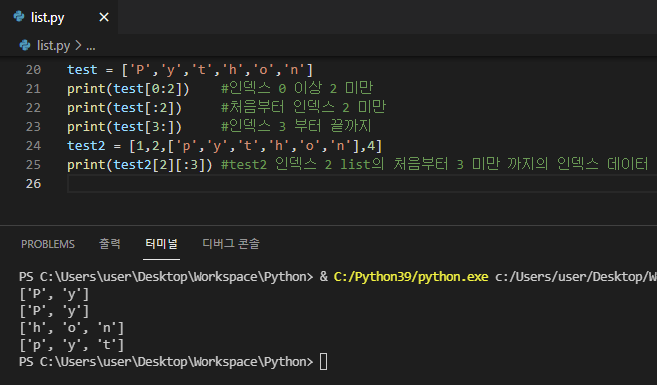Select the list.py editor tab
The image size is (657, 385).
tap(59, 17)
